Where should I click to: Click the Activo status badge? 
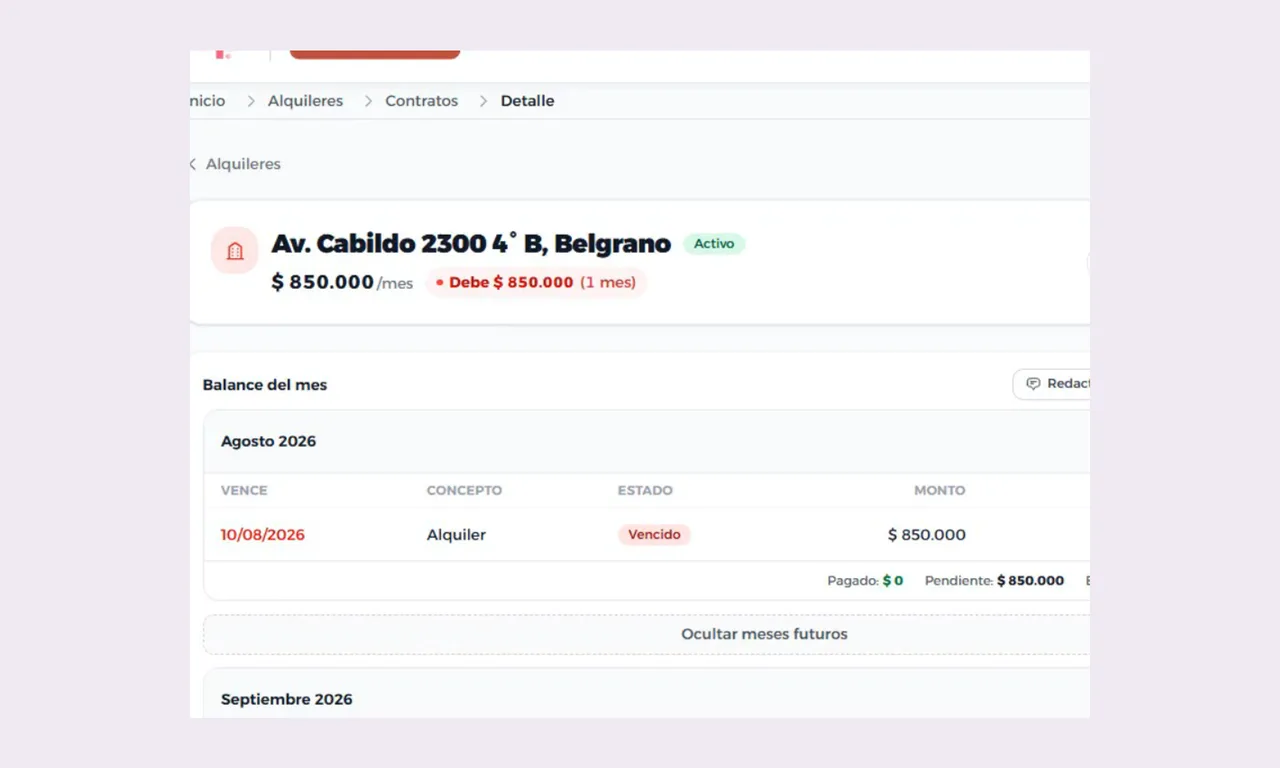714,243
